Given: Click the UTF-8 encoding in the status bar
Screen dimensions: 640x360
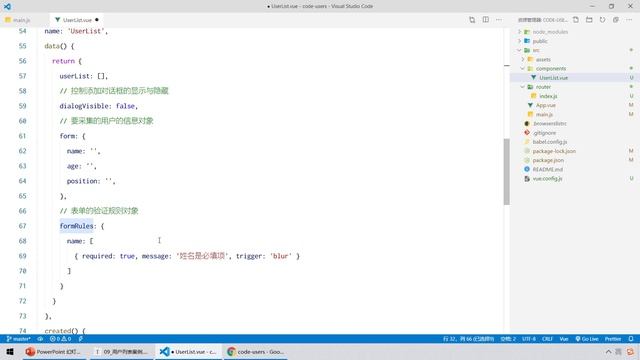Looking at the screenshot, I should pyautogui.click(x=529, y=339).
